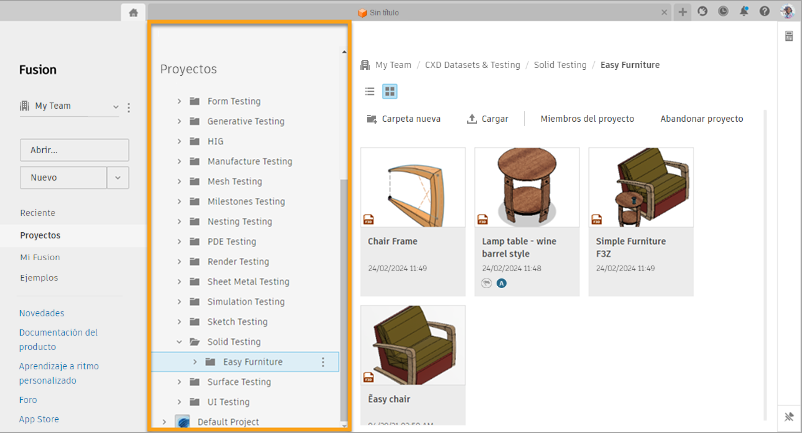The height and width of the screenshot is (433, 802).
Task: Close the Sin título tab
Action: coord(664,12)
